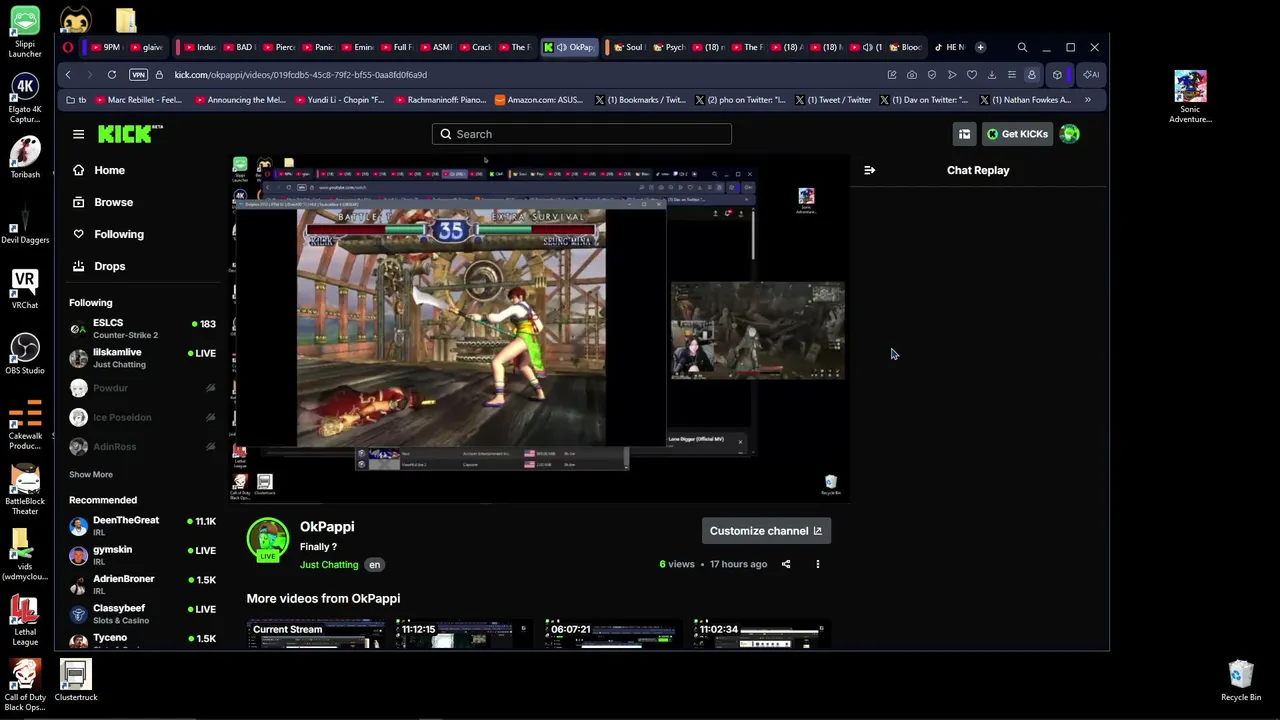Open OBS Studio desktop icon
The width and height of the screenshot is (1280, 720).
tap(25, 354)
